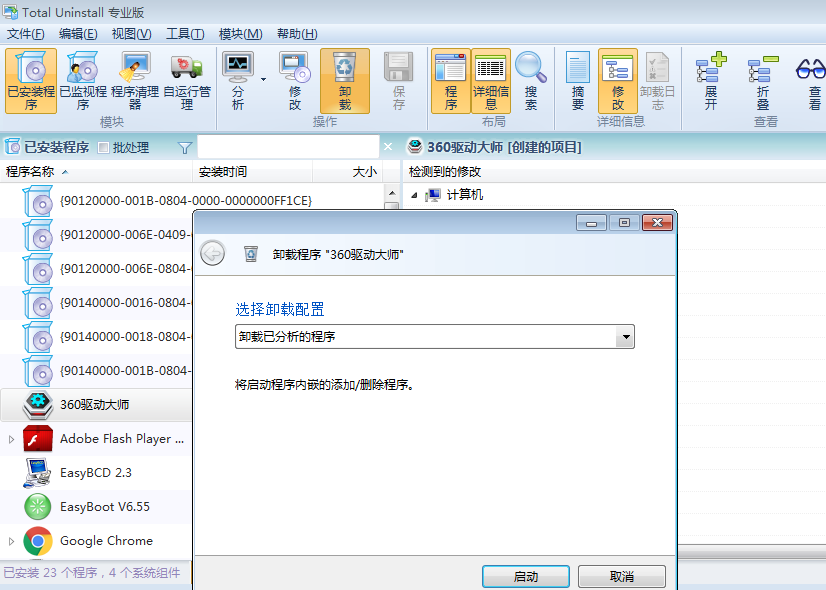
Task: Open the 搜索 magnifier tool
Action: [530, 80]
